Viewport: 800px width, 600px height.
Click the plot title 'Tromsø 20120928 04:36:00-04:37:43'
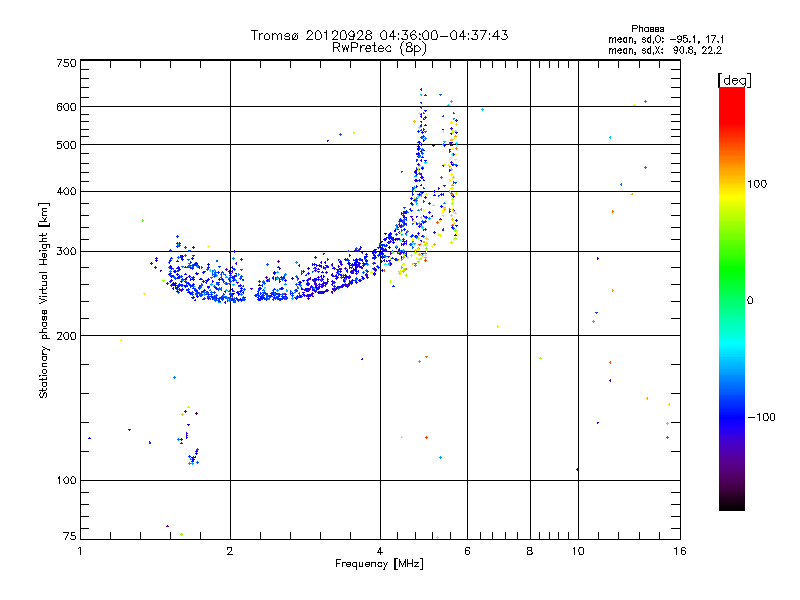click(x=379, y=35)
